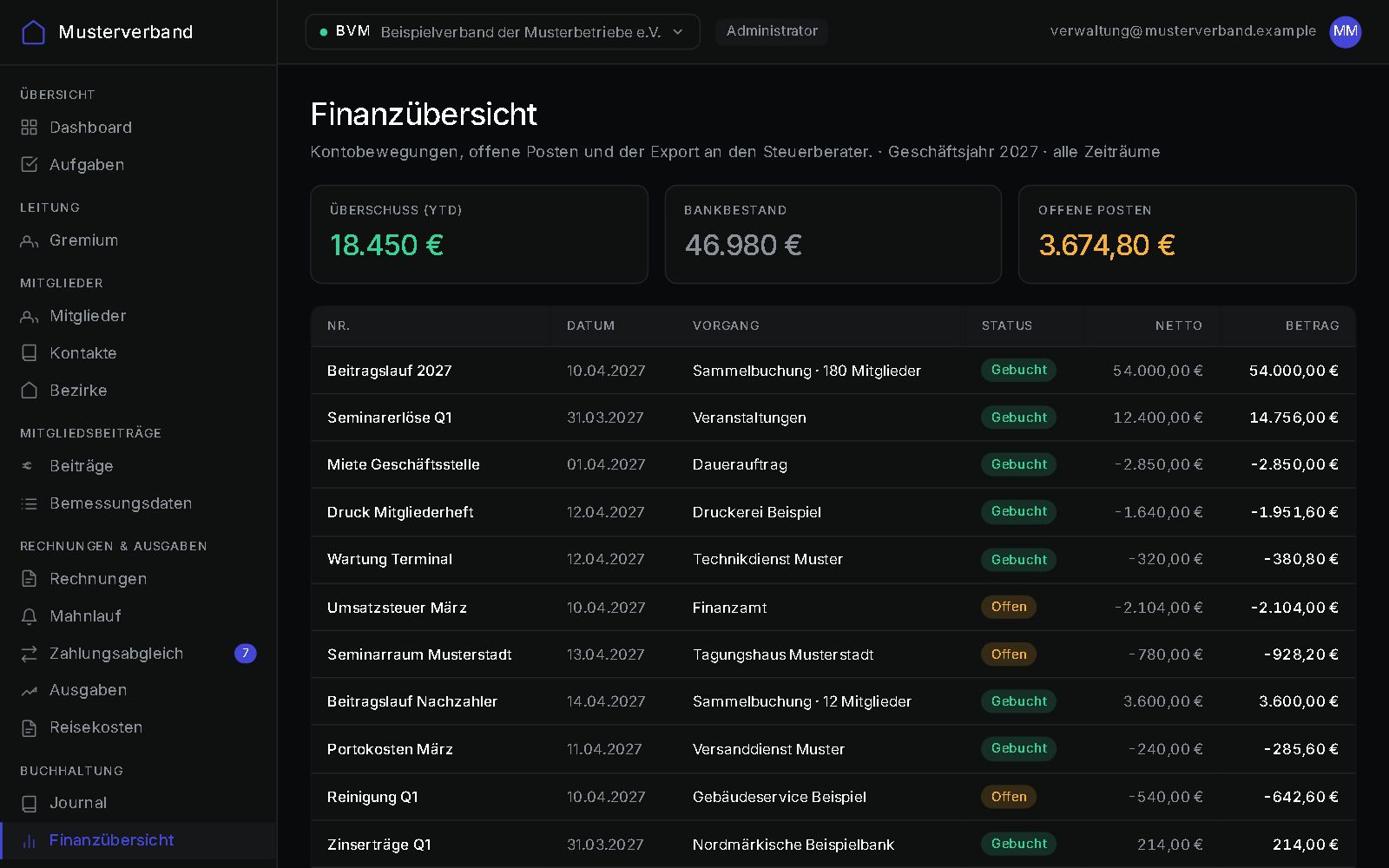
Task: Go to Aufgaben in the sidebar
Action: pos(139,165)
